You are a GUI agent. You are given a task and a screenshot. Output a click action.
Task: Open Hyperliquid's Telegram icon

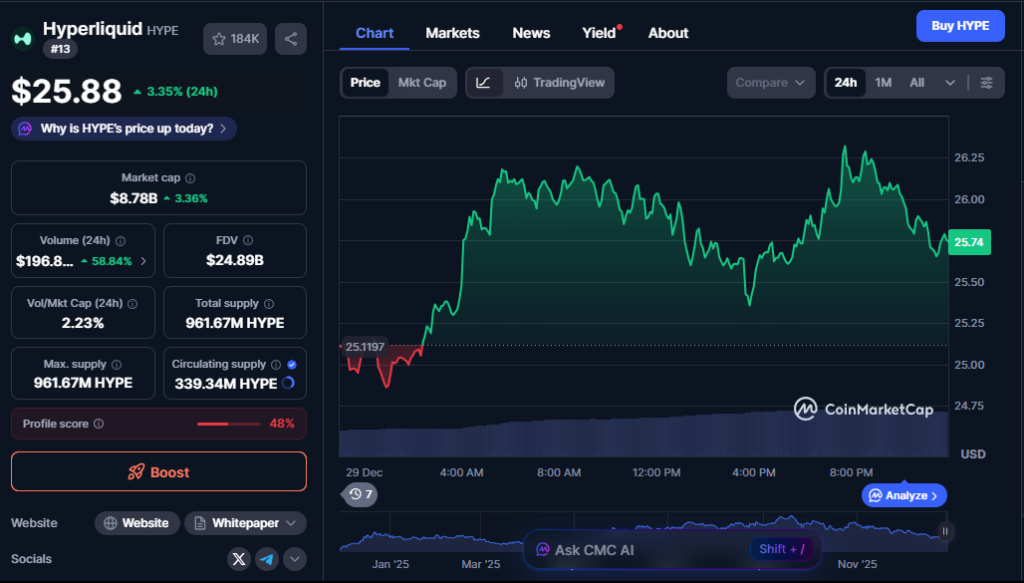pos(266,559)
